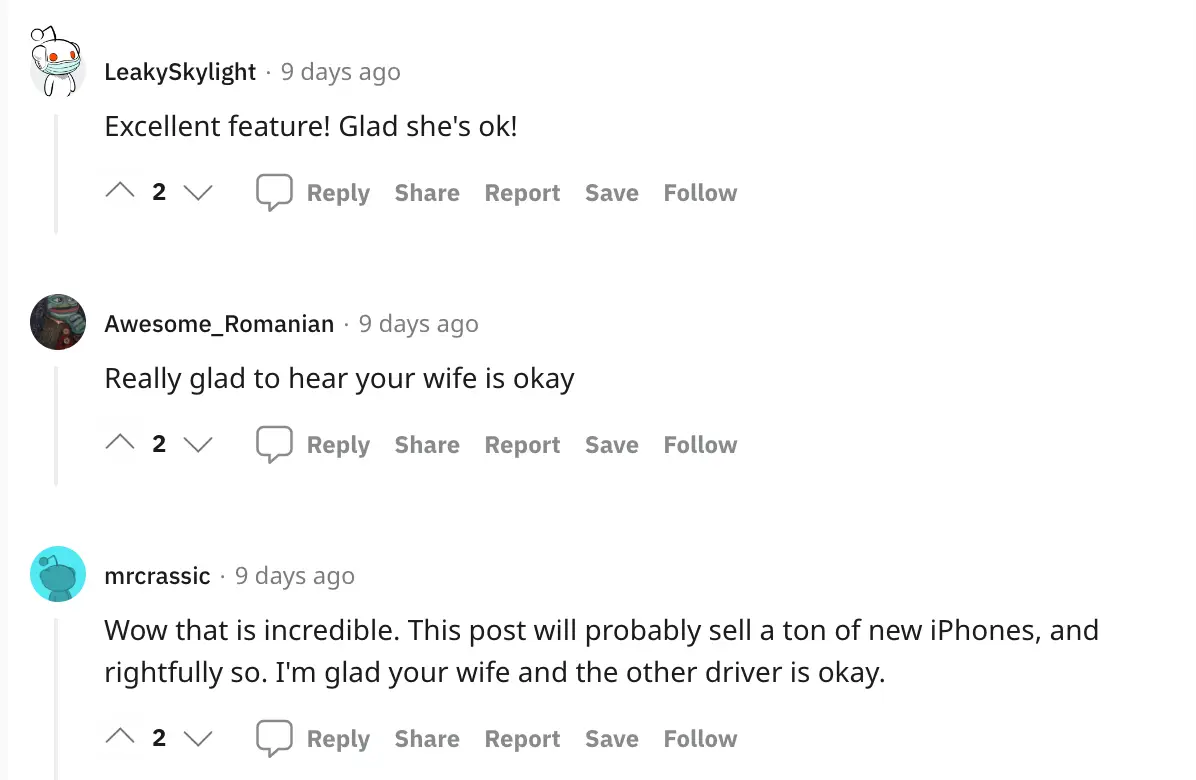Click Awesome_Romanian's frog avatar

coord(57,322)
